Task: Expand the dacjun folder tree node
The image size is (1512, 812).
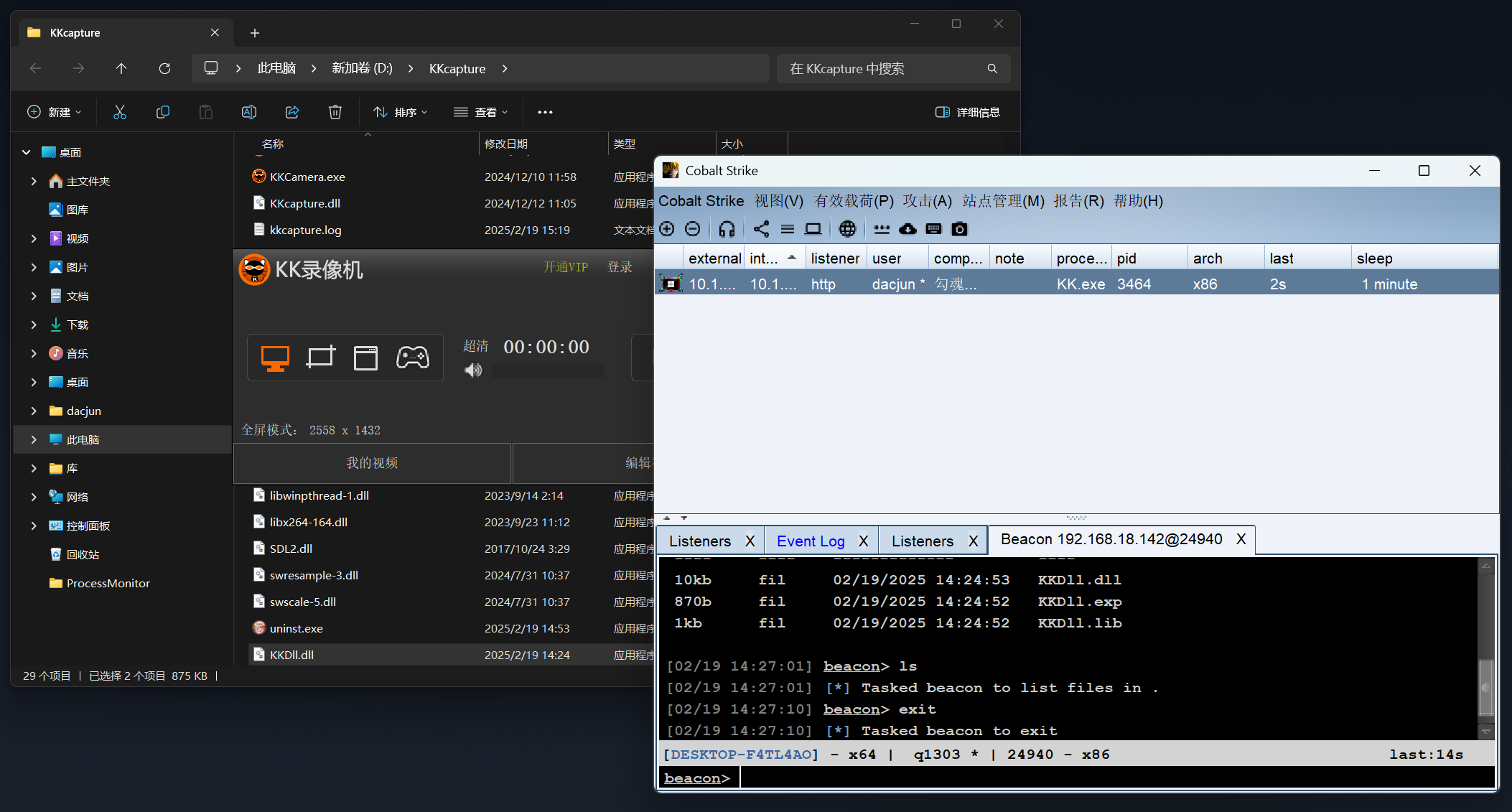Action: pyautogui.click(x=34, y=411)
